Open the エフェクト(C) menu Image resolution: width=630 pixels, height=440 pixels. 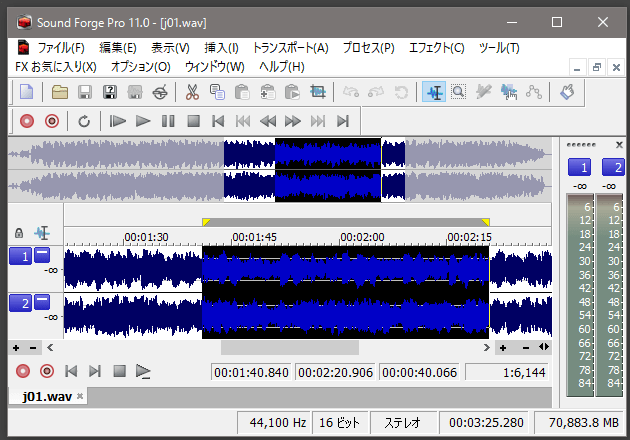(437, 48)
